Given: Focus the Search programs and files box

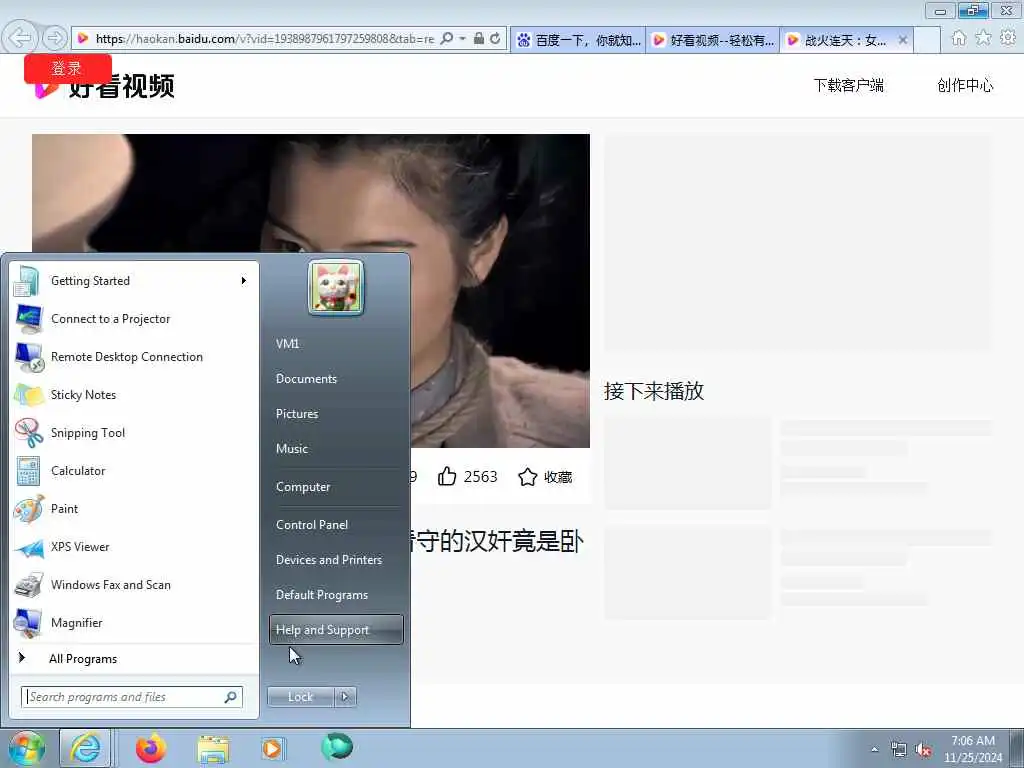Looking at the screenshot, I should coord(131,697).
